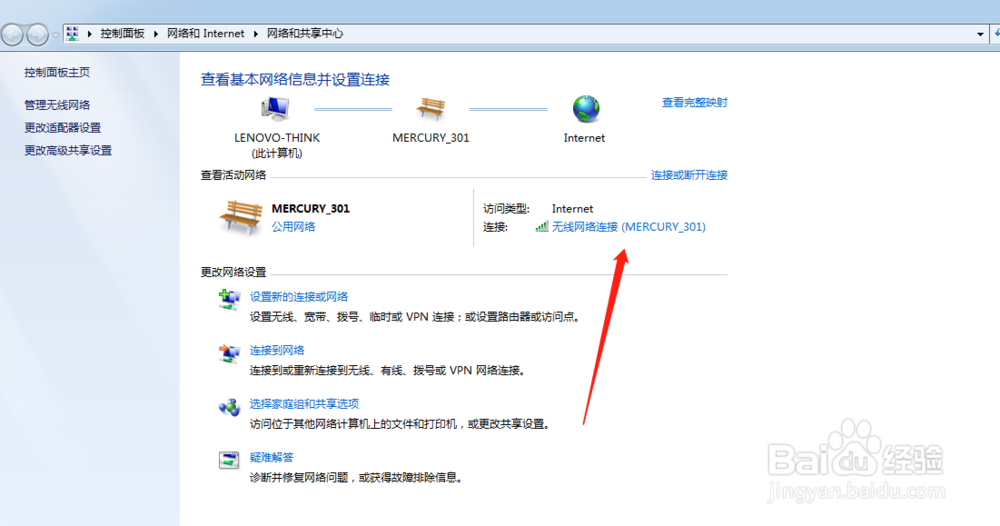1000x526 pixels.
Task: Click the 连接或断开连接 link
Action: tap(689, 175)
